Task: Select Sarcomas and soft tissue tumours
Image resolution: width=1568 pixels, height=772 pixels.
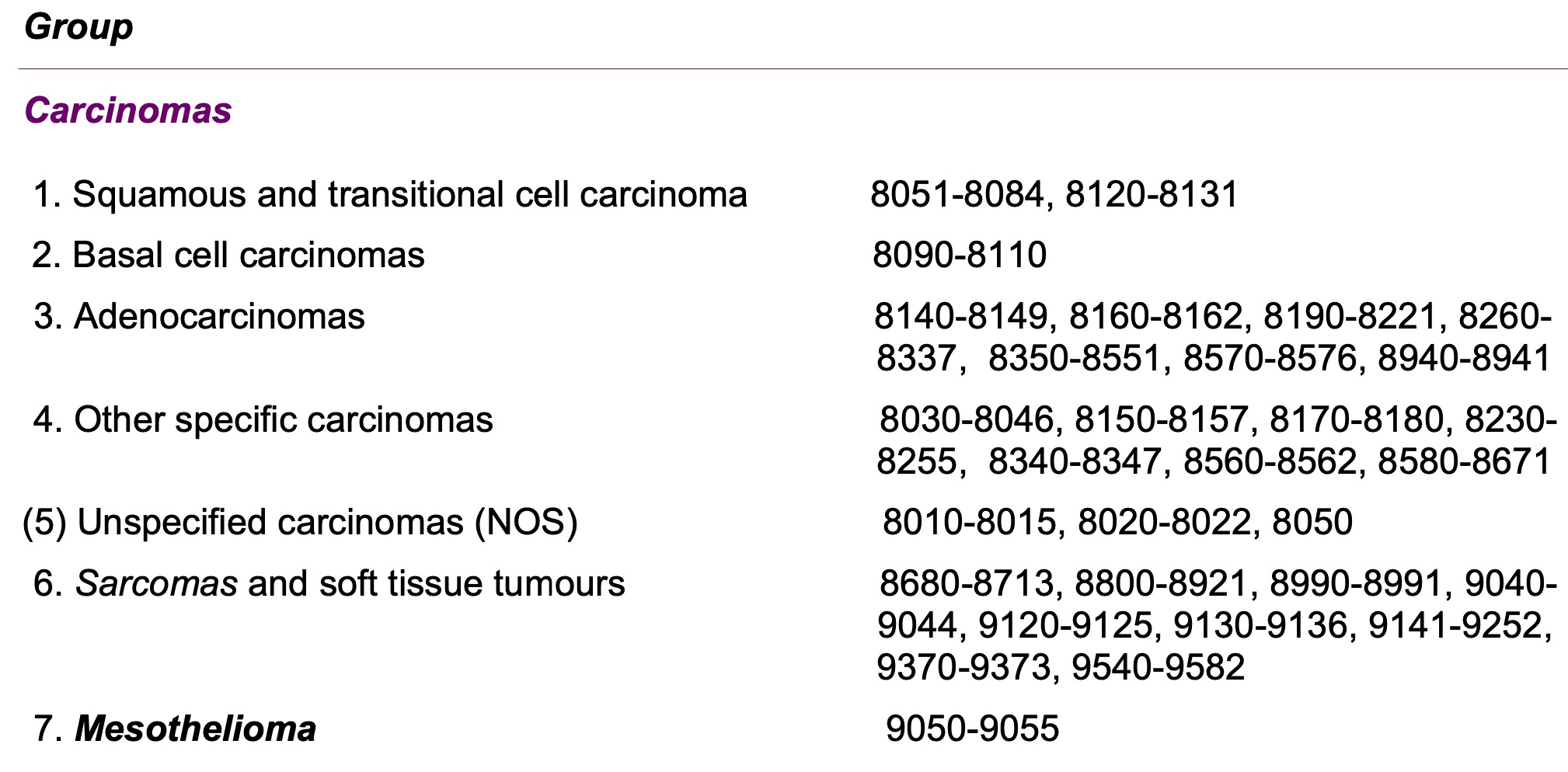Action: pyautogui.click(x=329, y=583)
